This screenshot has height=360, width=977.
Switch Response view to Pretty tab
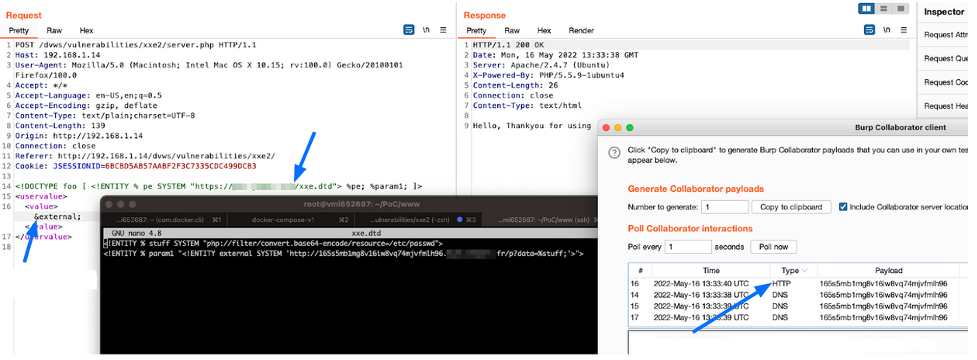[476, 31]
